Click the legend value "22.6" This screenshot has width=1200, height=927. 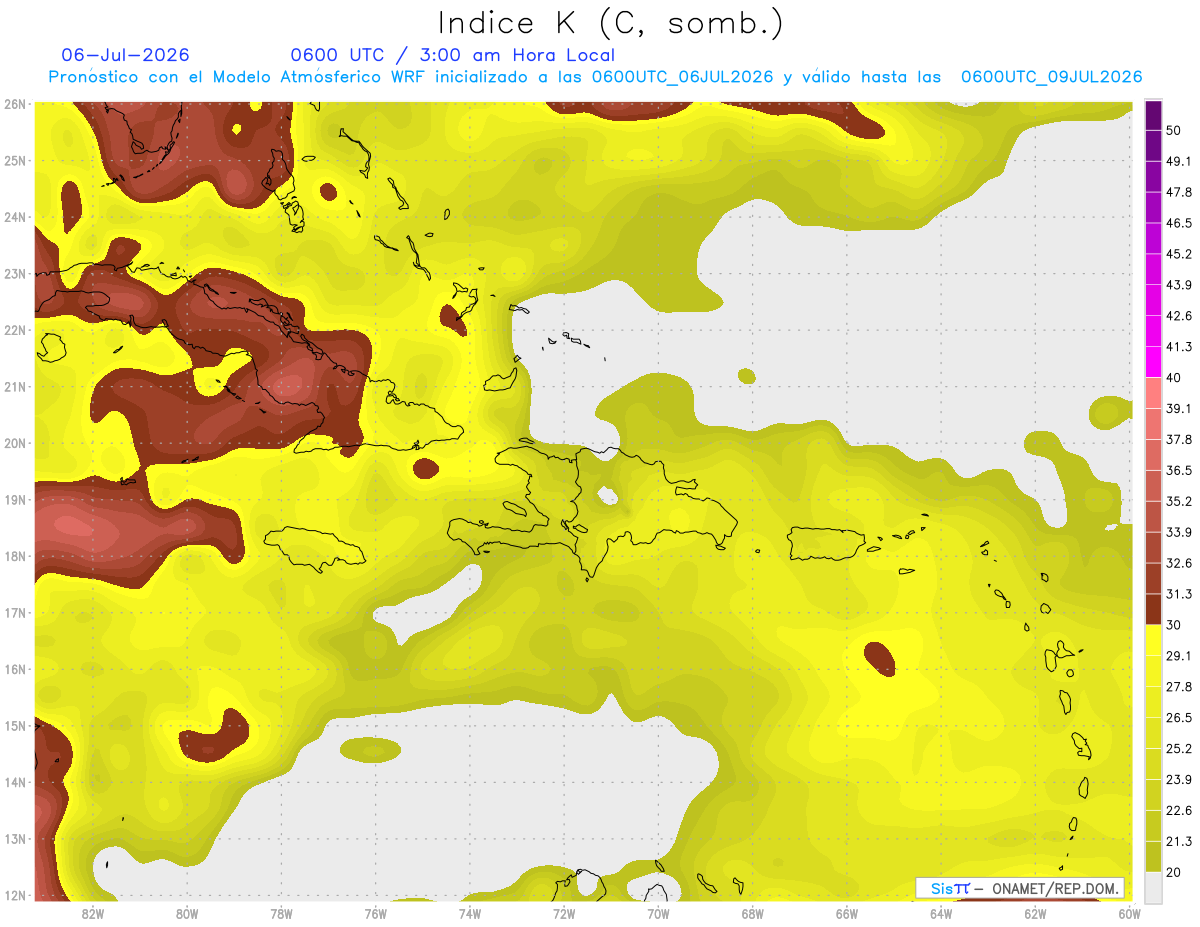point(1180,811)
